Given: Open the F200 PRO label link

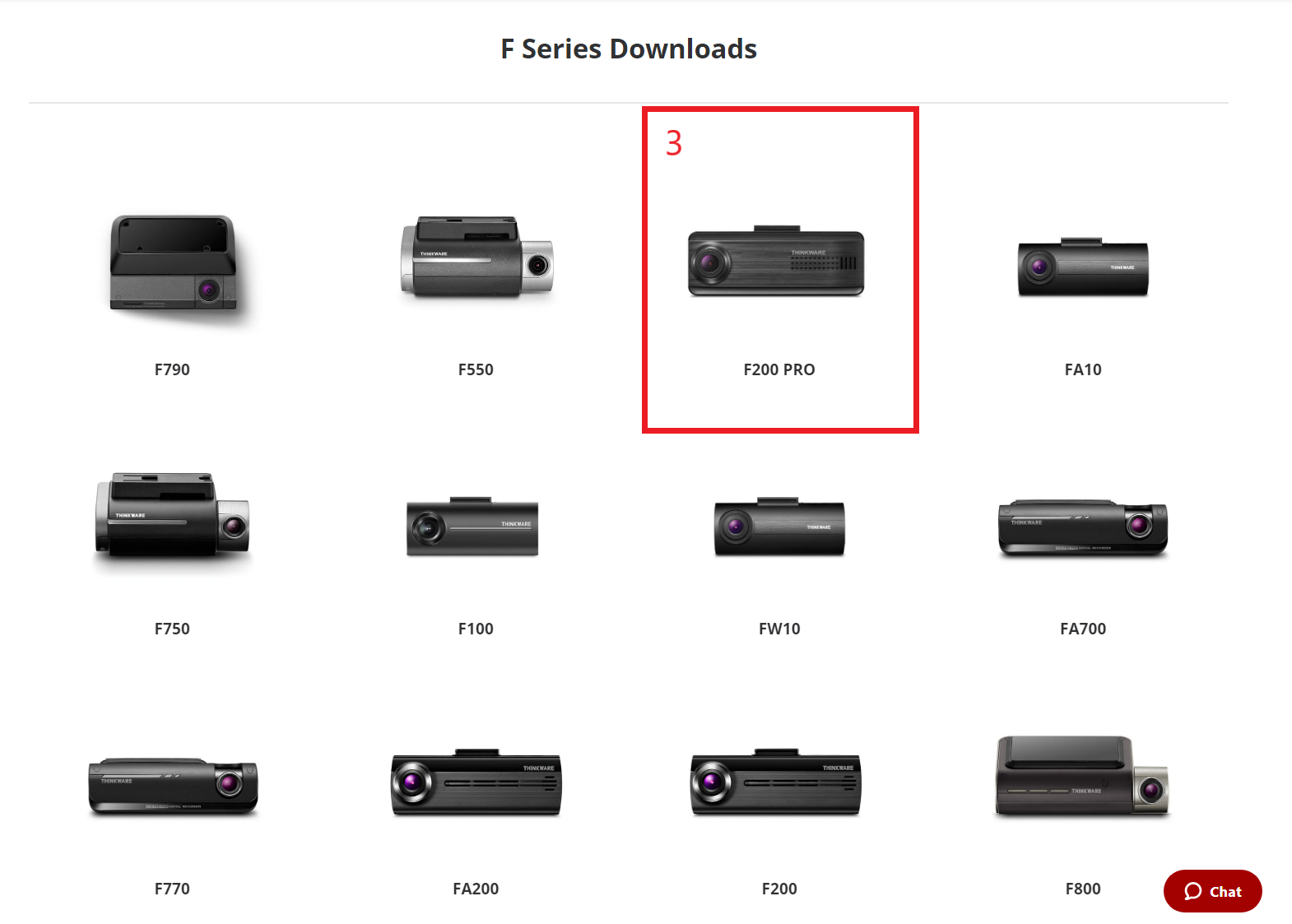Looking at the screenshot, I should (779, 369).
